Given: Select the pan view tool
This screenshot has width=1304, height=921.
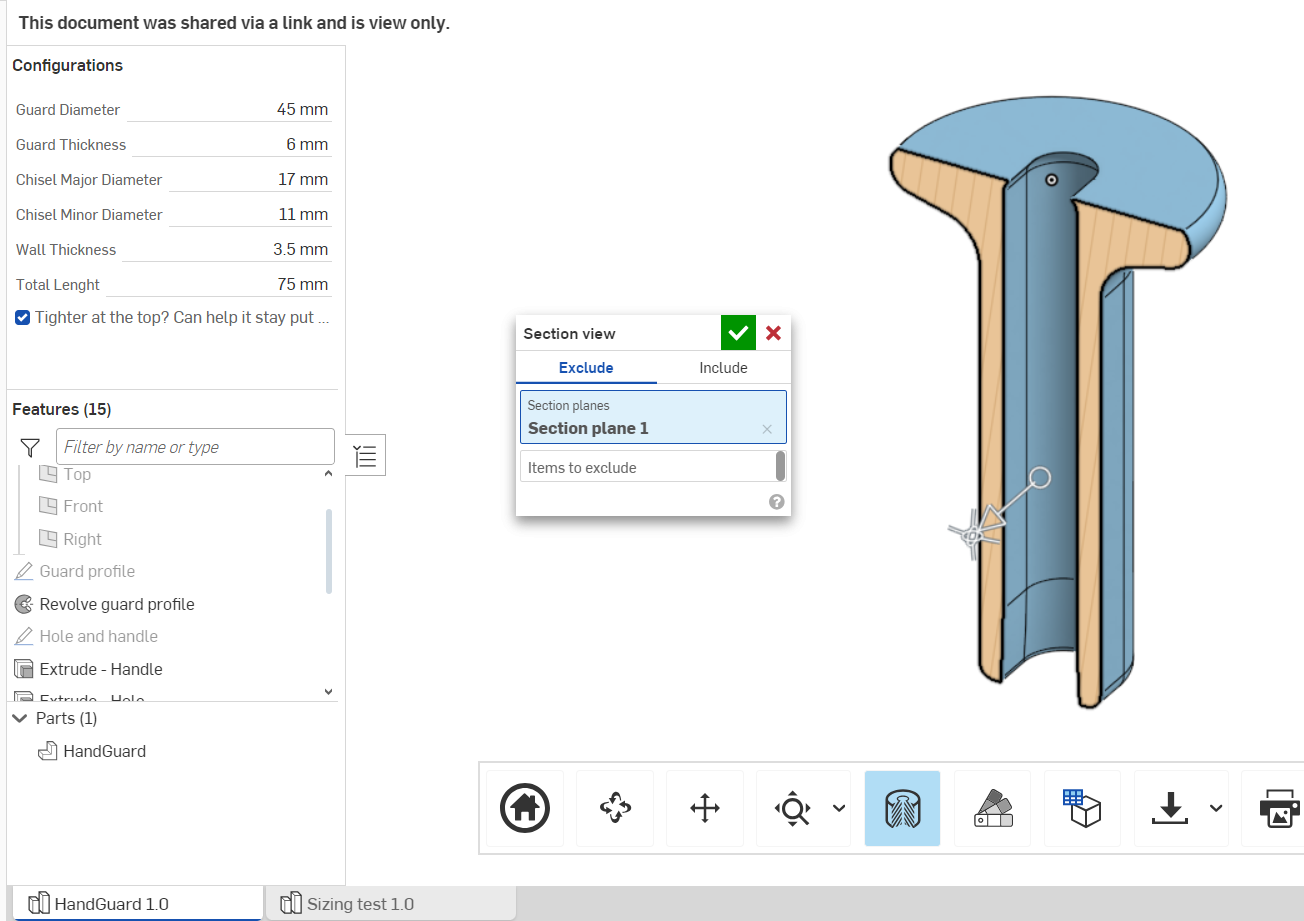Looking at the screenshot, I should (705, 808).
